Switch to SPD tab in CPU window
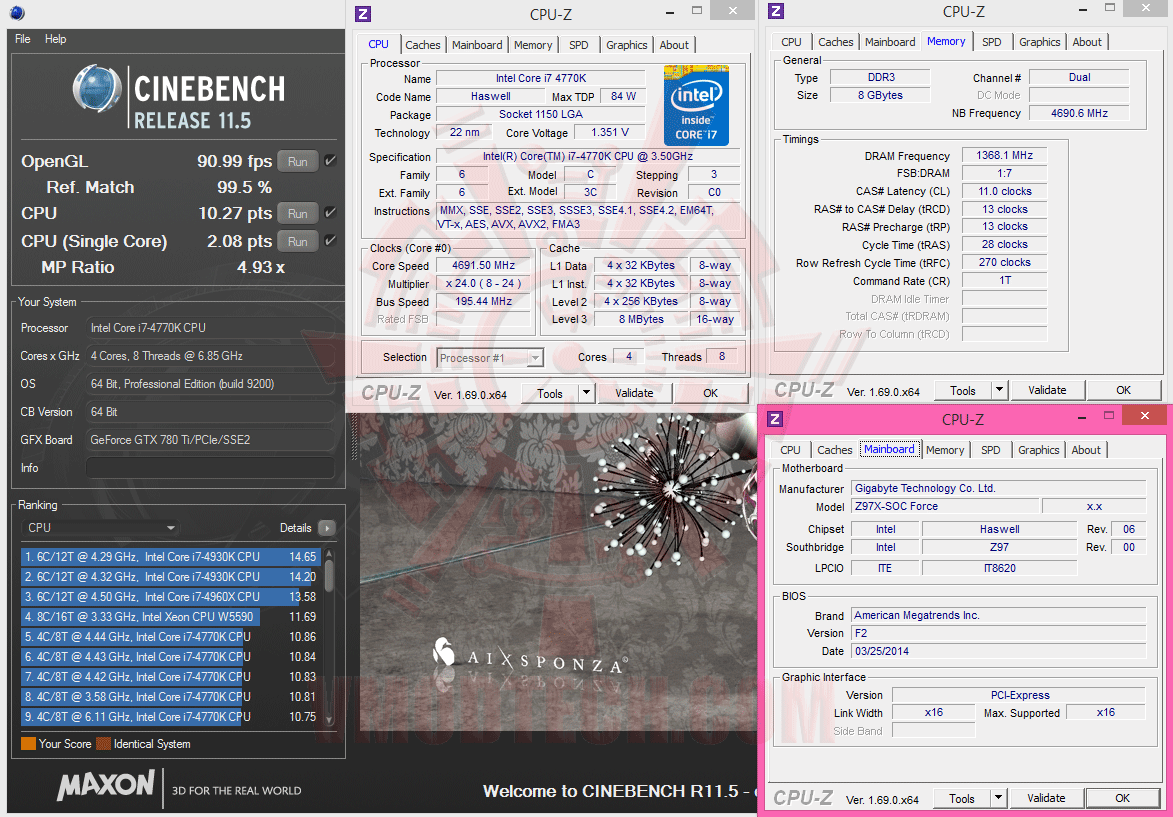 (578, 45)
